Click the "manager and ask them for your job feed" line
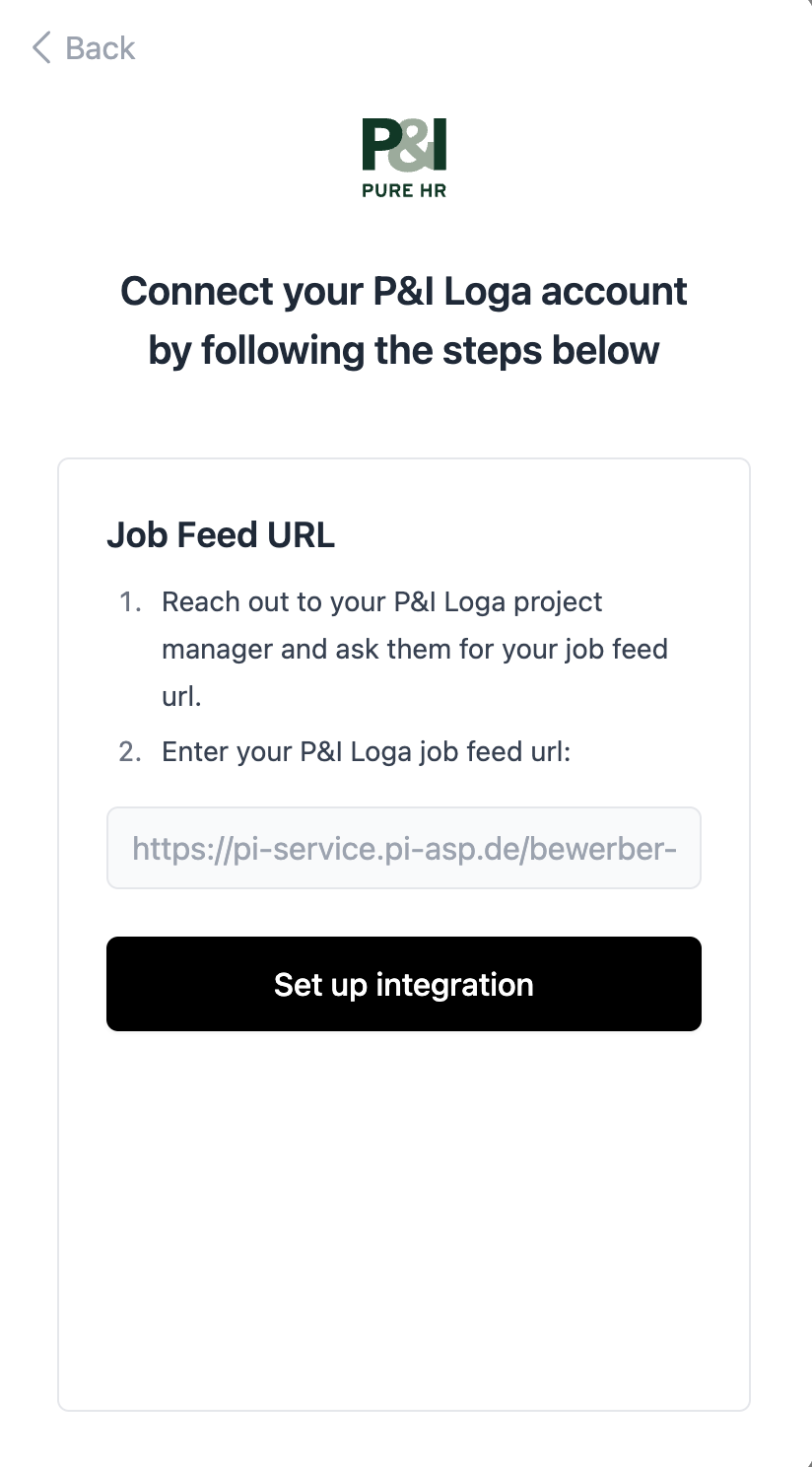This screenshot has width=812, height=1467. [415, 650]
